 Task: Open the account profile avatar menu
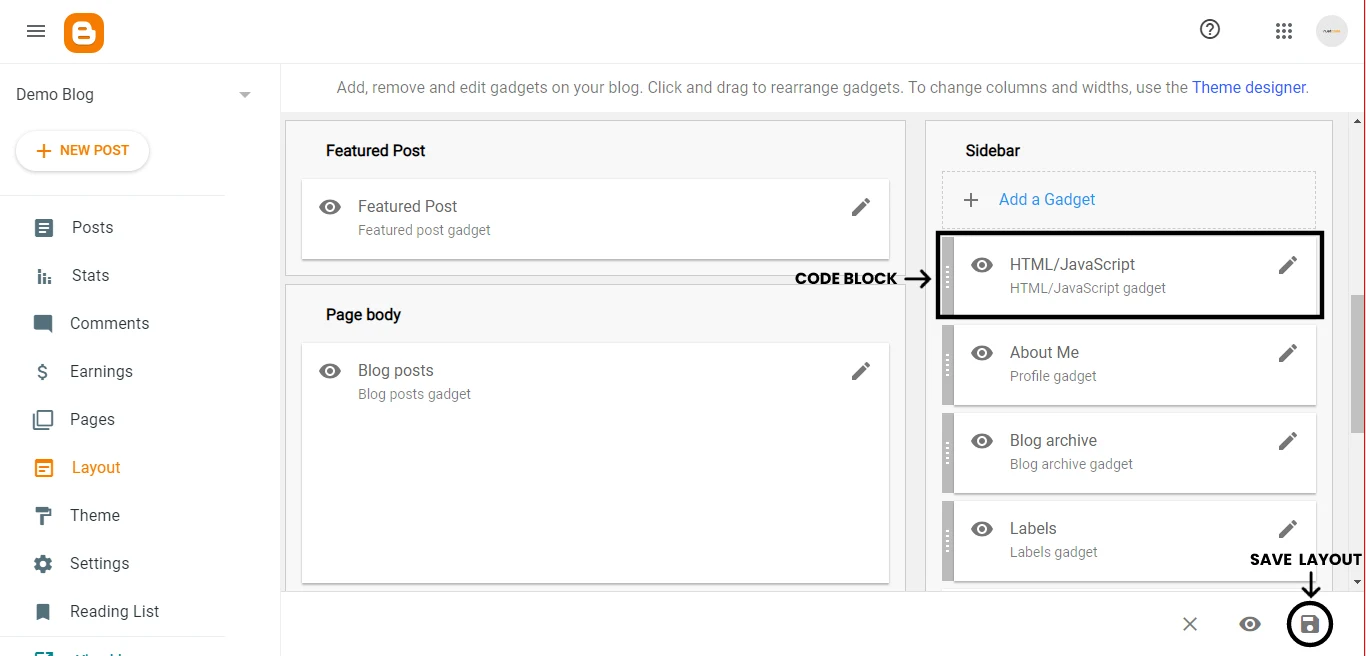click(1332, 31)
